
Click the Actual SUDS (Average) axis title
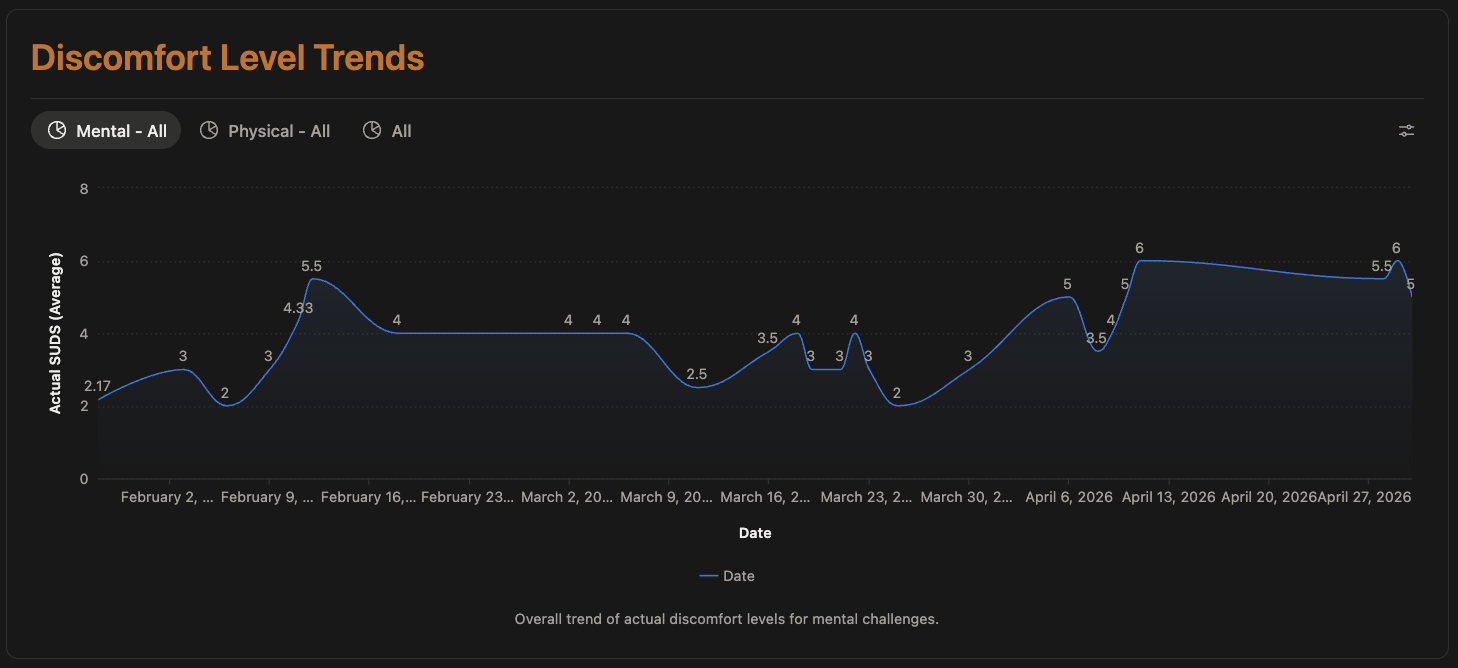tap(56, 333)
